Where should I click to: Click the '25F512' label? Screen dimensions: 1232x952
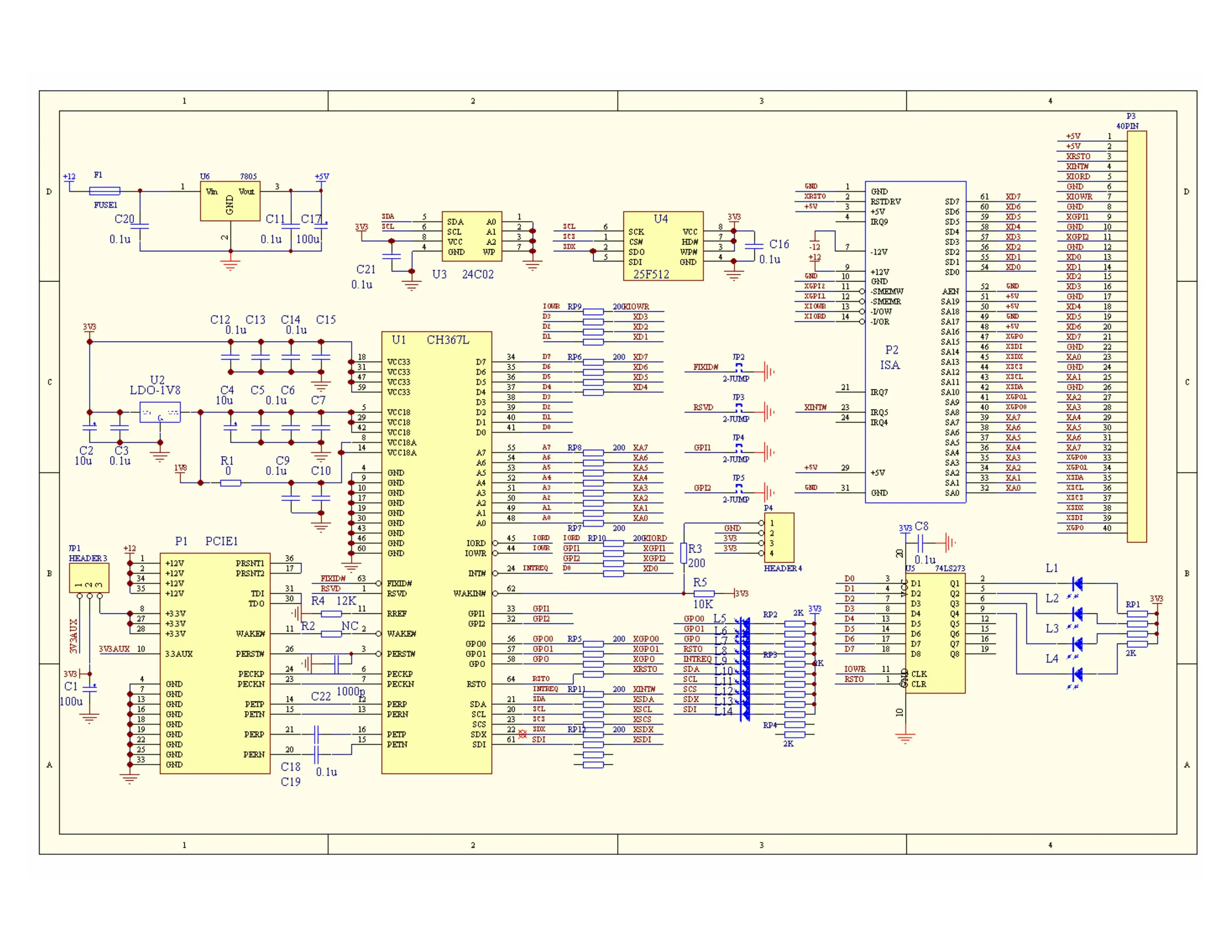click(x=651, y=275)
